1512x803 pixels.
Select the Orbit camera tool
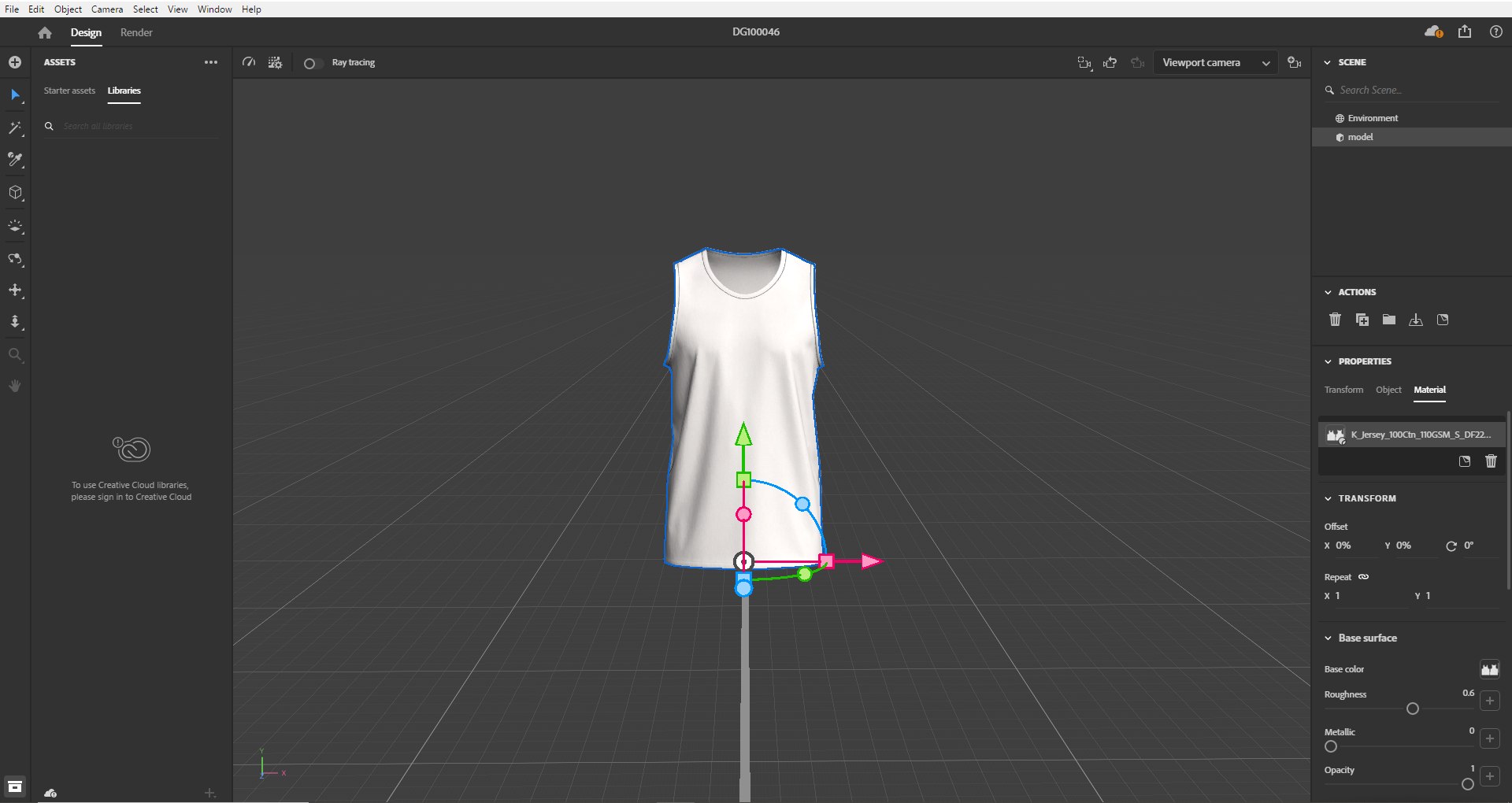[x=15, y=259]
